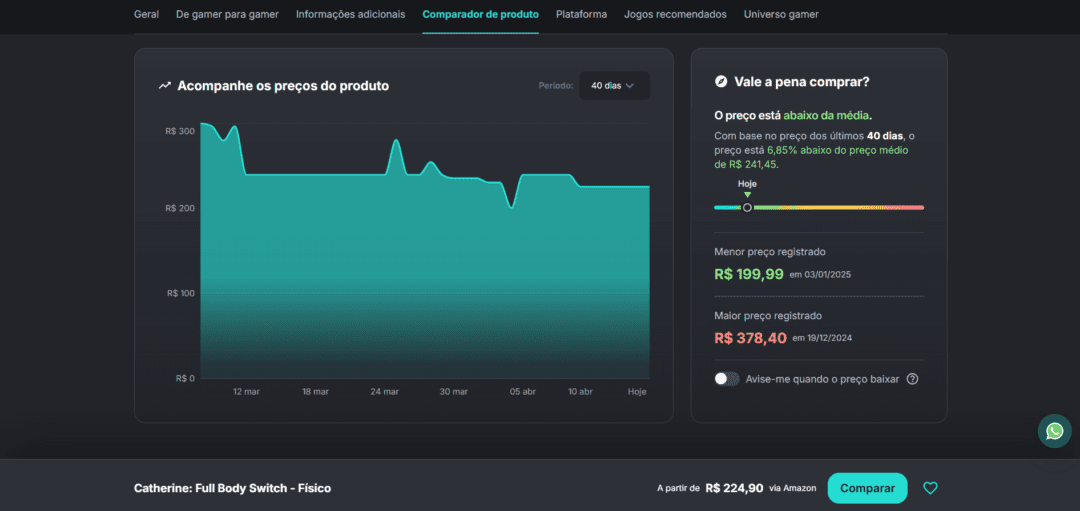1080x511 pixels.
Task: Click the price peak near 24 mar on chart
Action: click(396, 141)
